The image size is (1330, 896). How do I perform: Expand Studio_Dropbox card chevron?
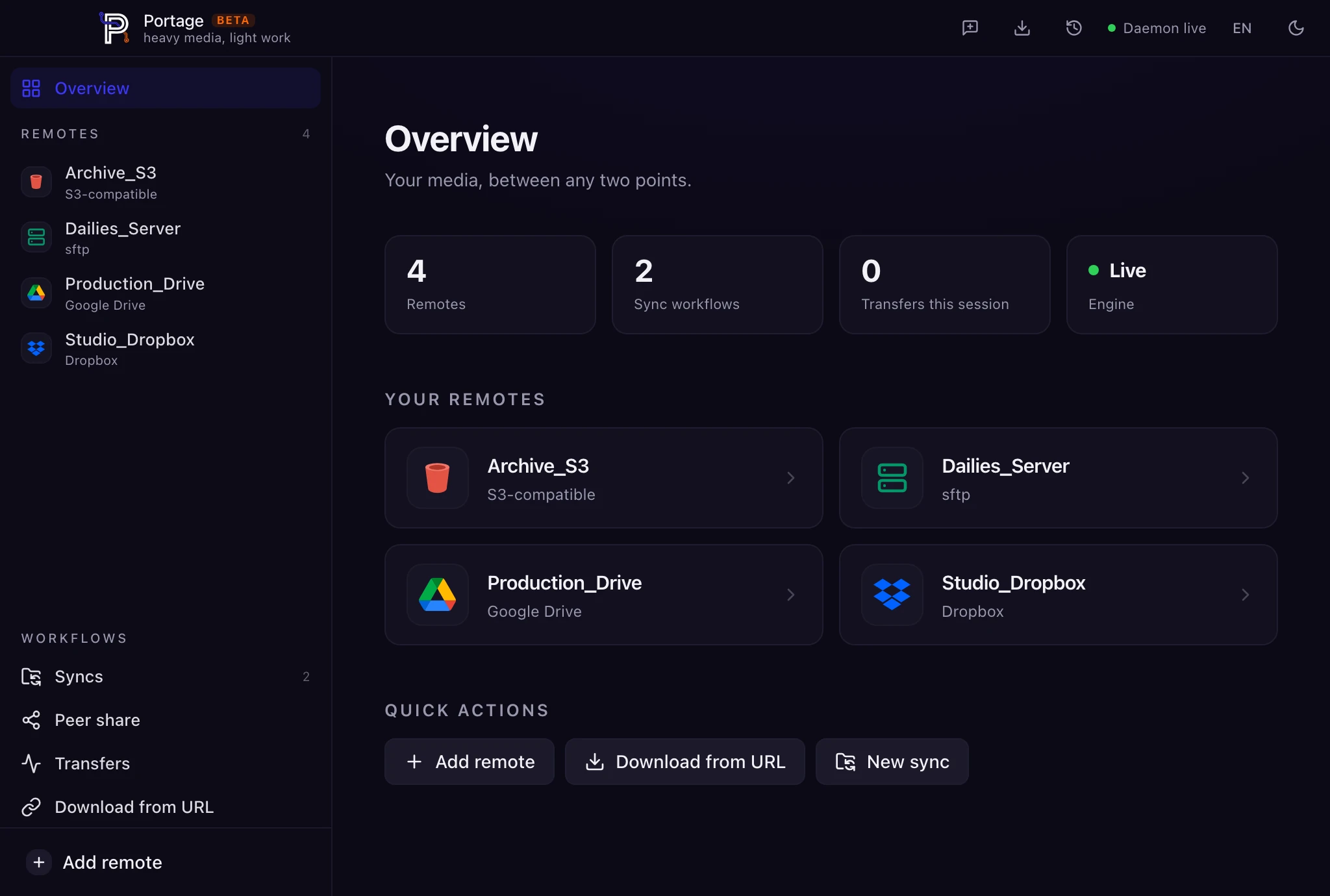[x=1246, y=595]
